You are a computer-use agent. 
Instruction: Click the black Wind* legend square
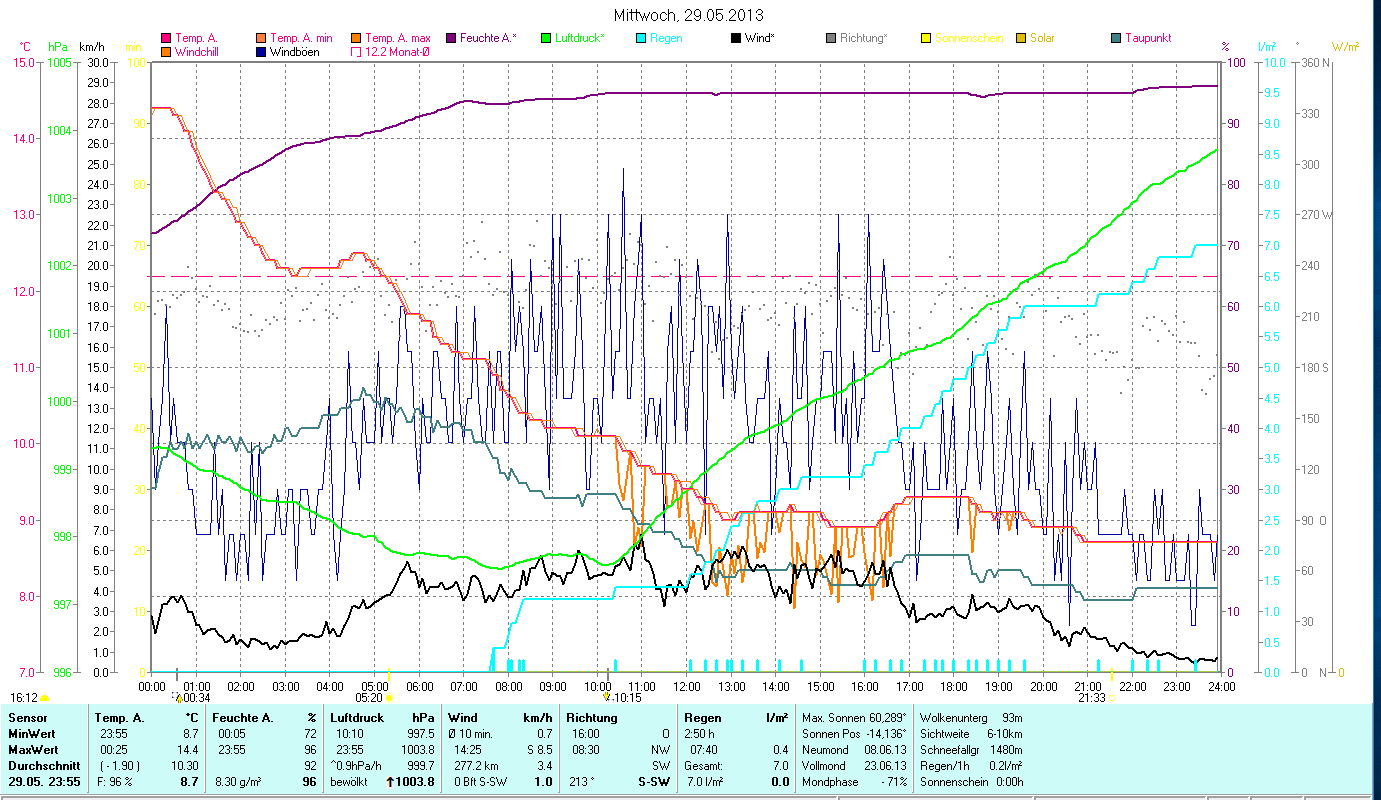[x=736, y=38]
